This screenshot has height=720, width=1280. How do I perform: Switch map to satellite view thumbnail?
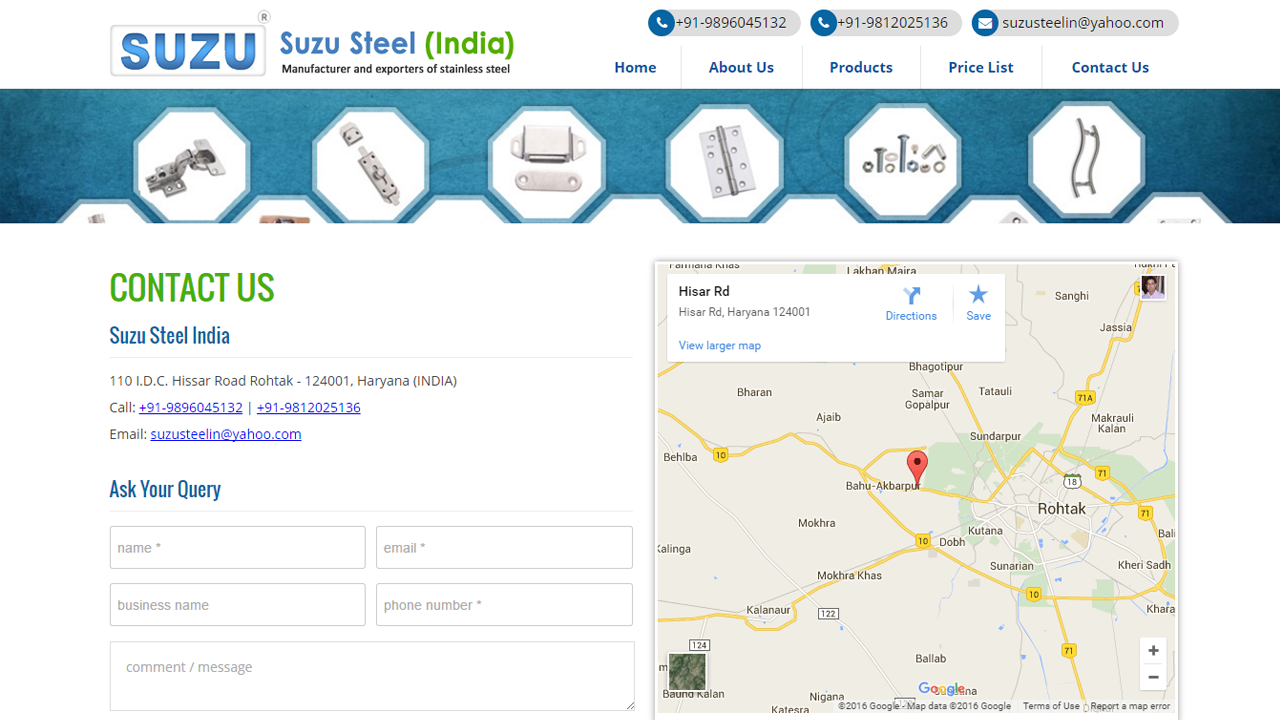(687, 672)
